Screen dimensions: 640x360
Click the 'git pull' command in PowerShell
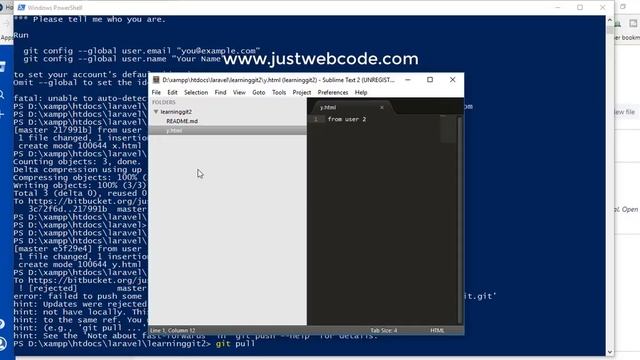(235, 344)
